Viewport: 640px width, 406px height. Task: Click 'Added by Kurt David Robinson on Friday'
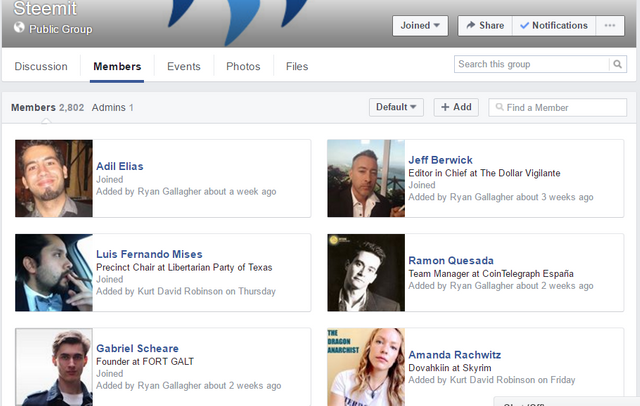492,380
